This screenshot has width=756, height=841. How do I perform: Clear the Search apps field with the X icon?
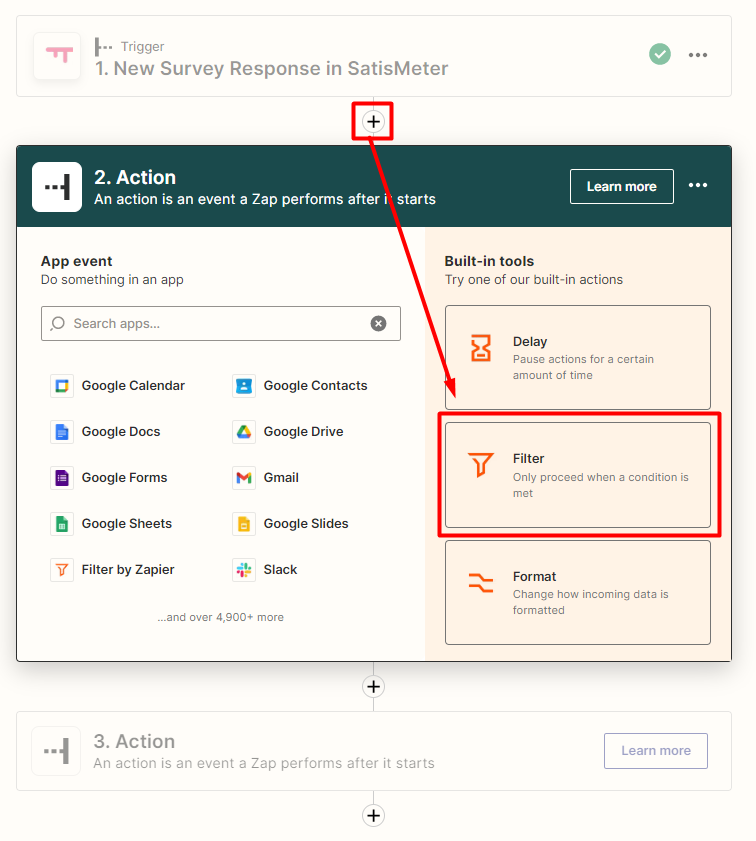379,323
